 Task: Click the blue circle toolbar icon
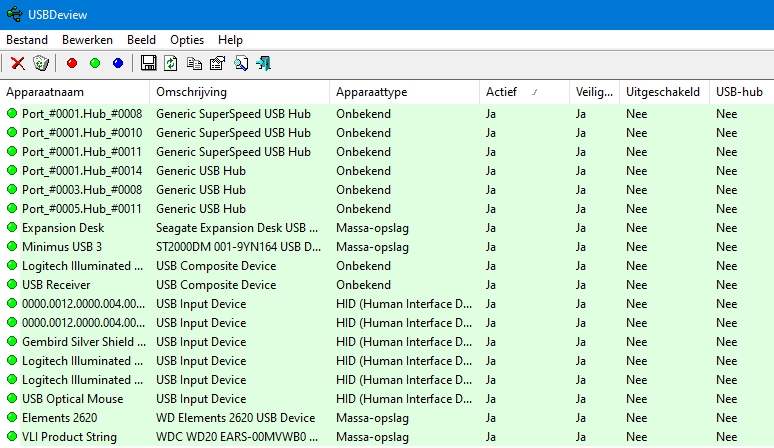point(118,64)
